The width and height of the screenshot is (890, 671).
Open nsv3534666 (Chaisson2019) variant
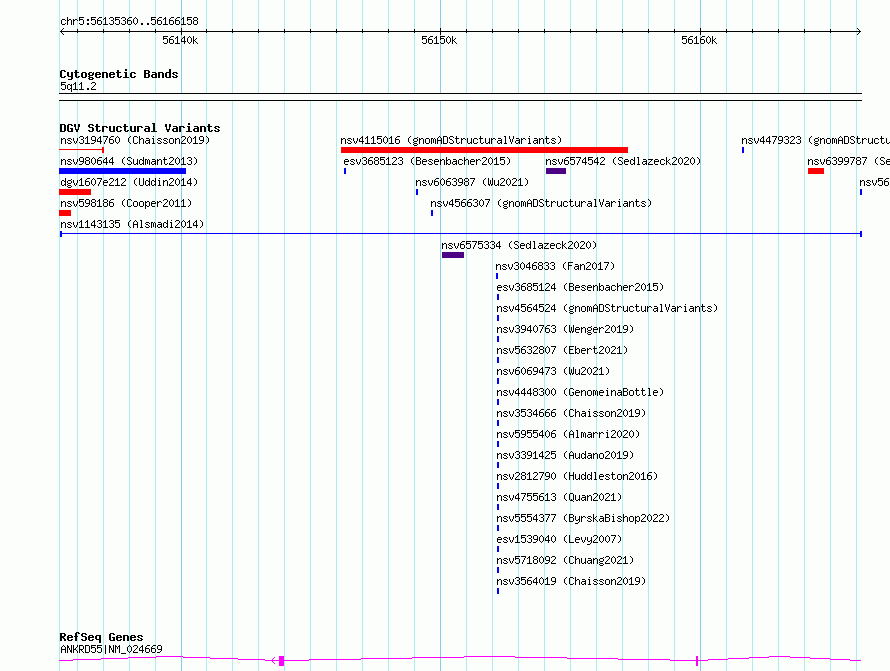(x=571, y=413)
